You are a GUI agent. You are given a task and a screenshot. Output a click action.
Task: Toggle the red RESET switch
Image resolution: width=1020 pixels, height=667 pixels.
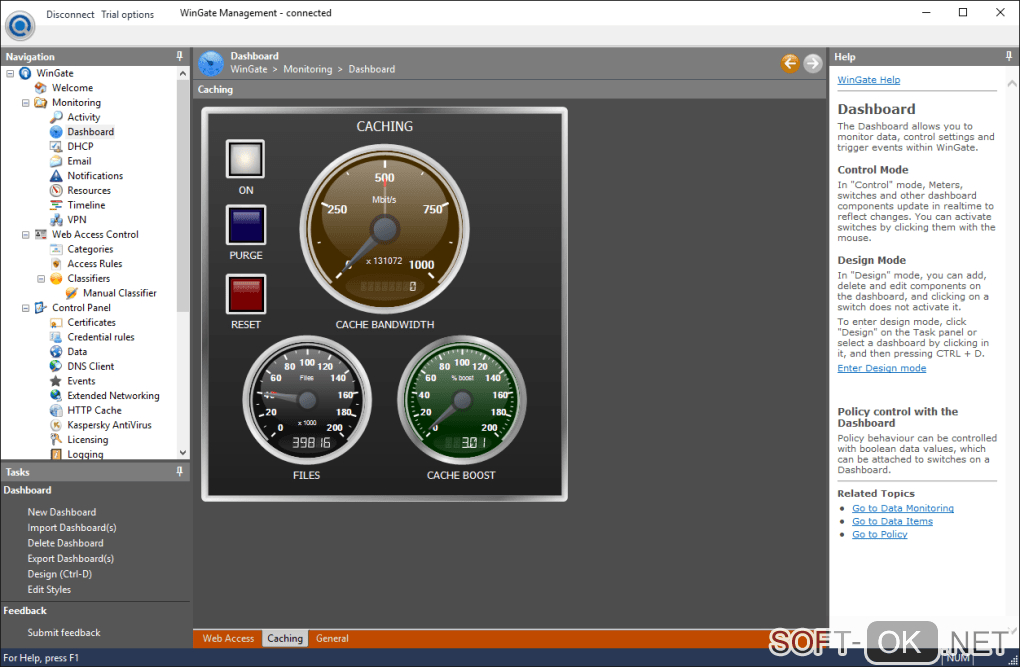[245, 293]
